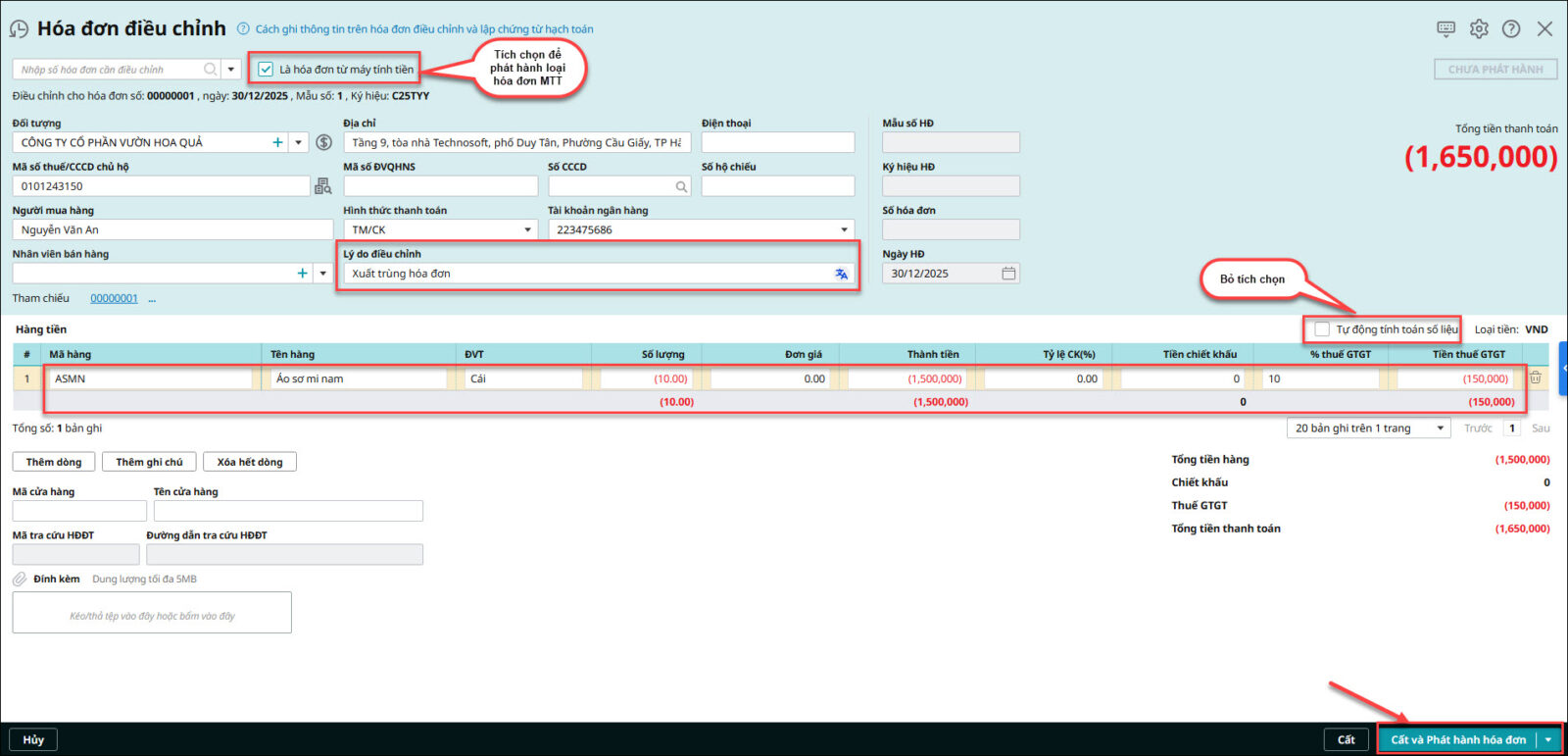Open the adjustment invoice help guide link
1568x756 pixels.
coord(423,29)
